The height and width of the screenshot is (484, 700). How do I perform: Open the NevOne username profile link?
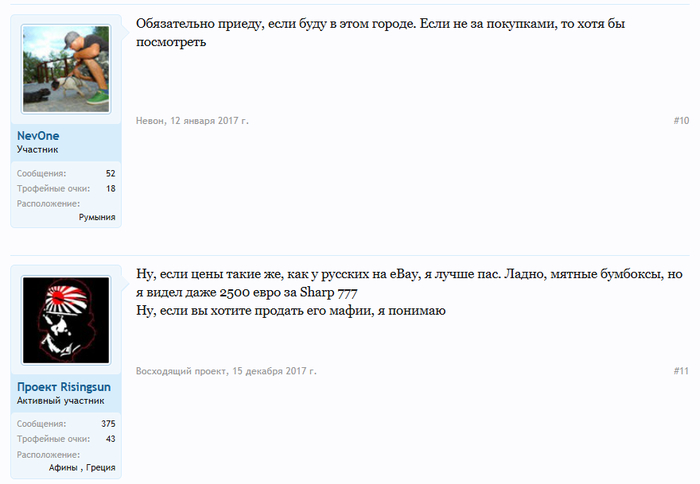click(38, 135)
